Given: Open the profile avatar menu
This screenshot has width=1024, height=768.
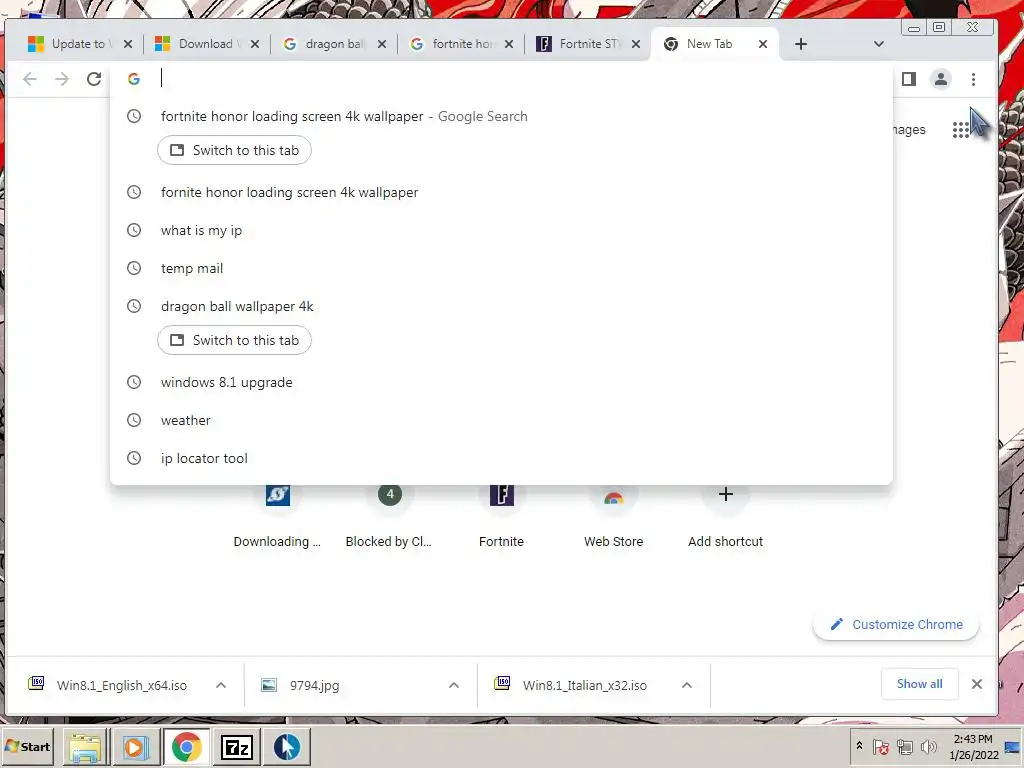Looking at the screenshot, I should 941,79.
